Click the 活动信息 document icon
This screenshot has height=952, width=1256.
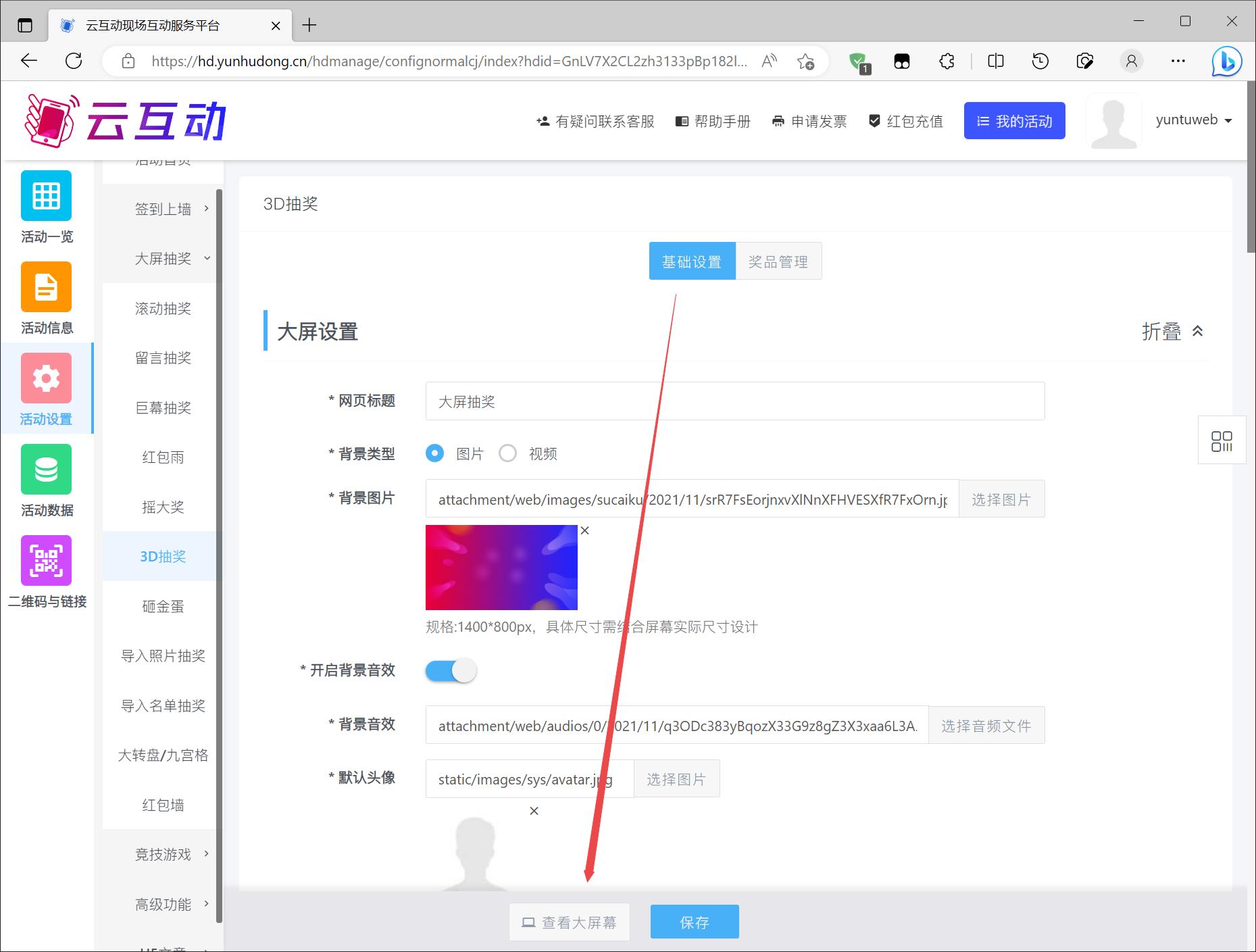point(46,287)
